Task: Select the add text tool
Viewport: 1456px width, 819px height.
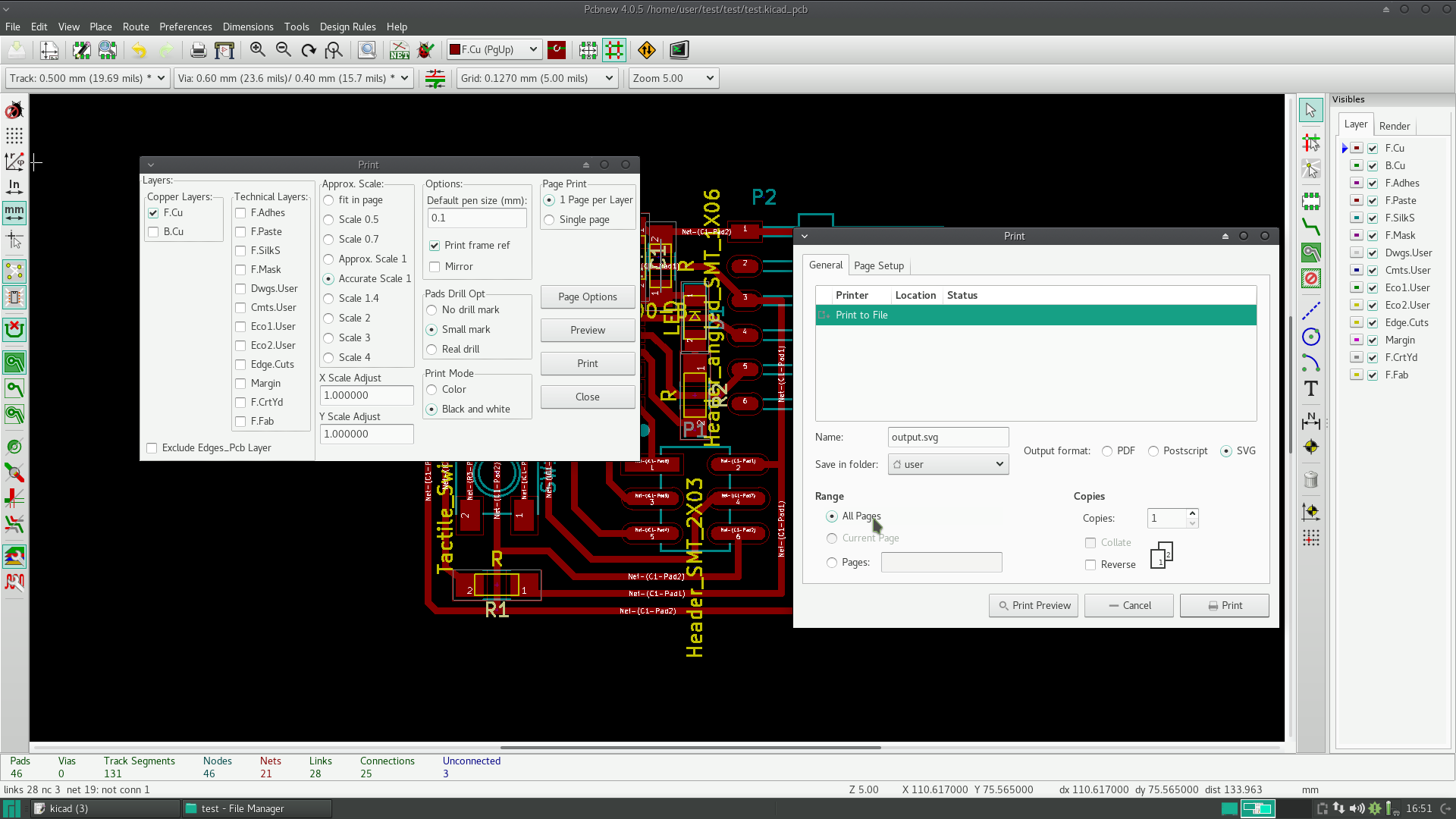Action: 1310,389
